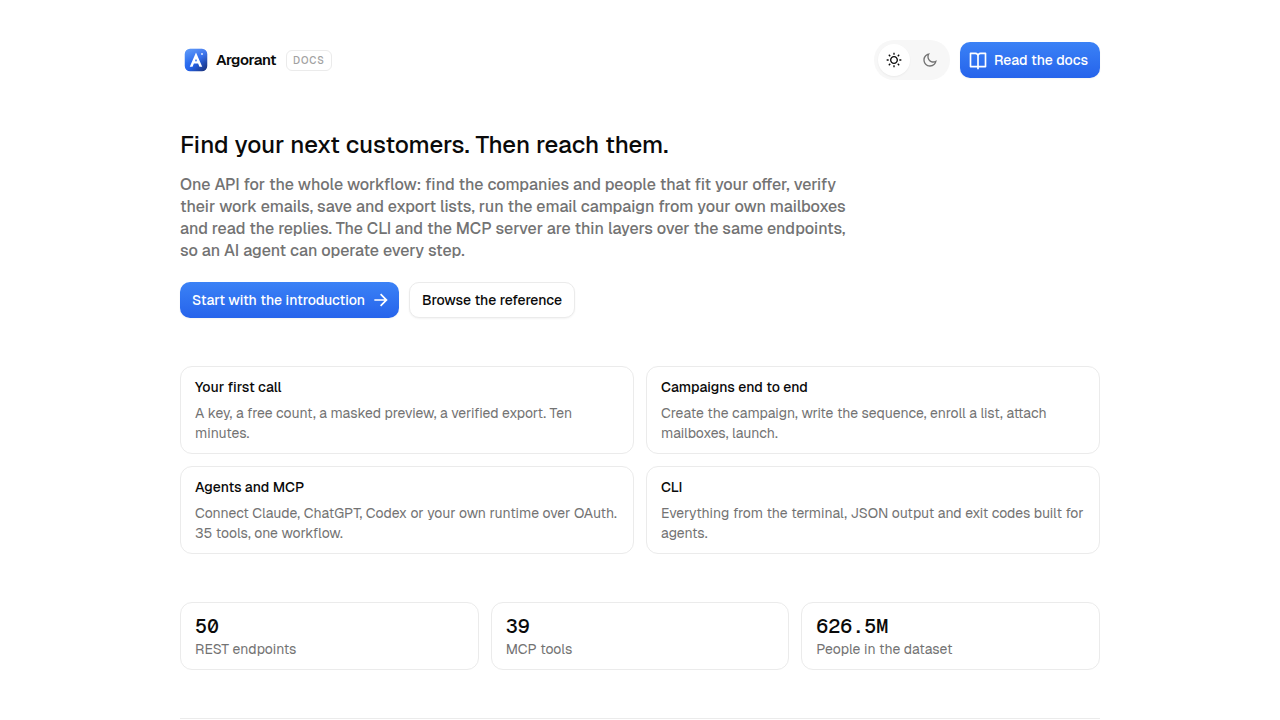Open Read the docs button
This screenshot has height=720, width=1280.
(1030, 60)
